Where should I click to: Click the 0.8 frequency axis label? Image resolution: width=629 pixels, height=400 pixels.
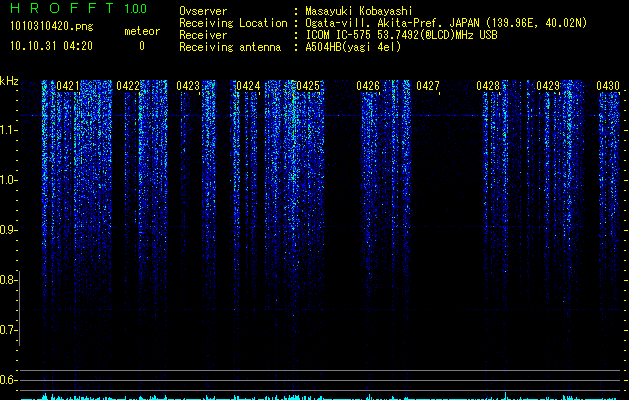pos(8,280)
